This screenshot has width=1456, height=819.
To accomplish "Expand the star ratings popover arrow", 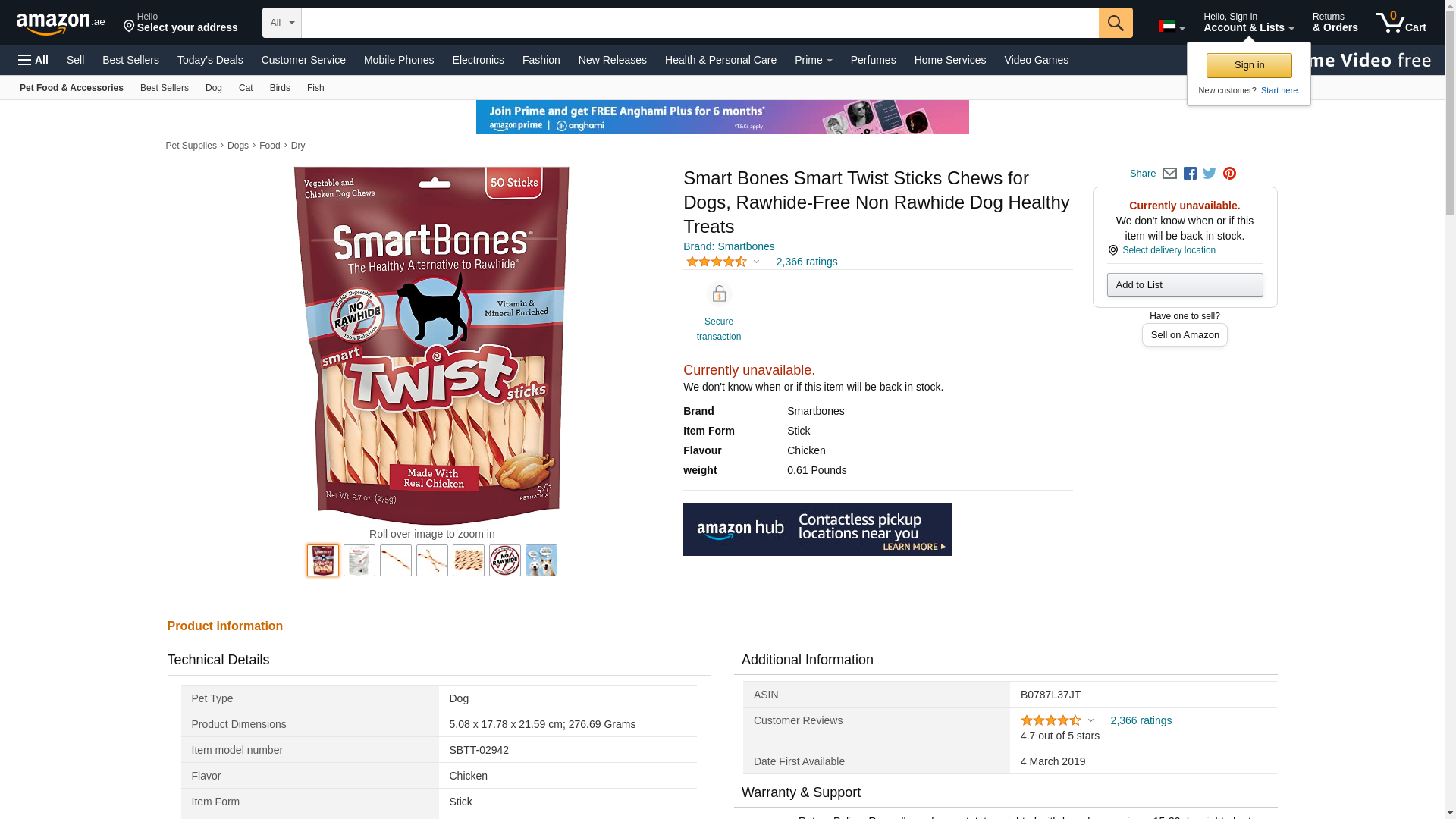I will click(756, 262).
